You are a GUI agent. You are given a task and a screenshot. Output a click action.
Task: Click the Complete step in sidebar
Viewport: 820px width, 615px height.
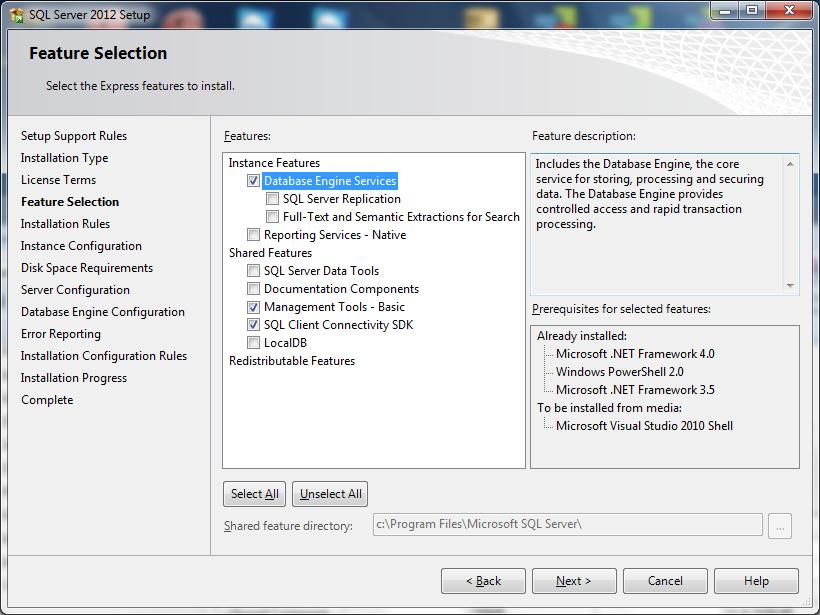[x=47, y=400]
